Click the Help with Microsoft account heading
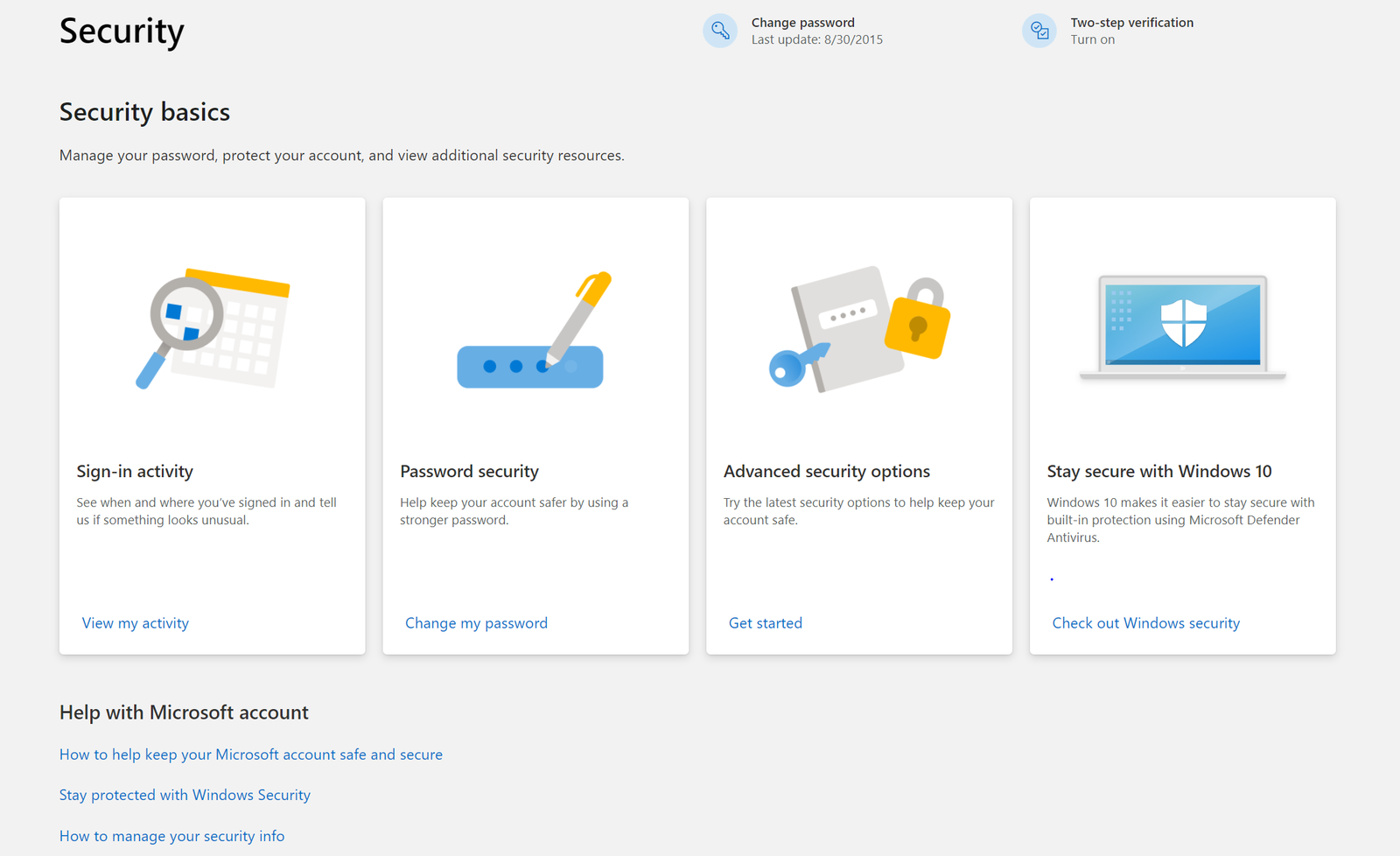 184,712
